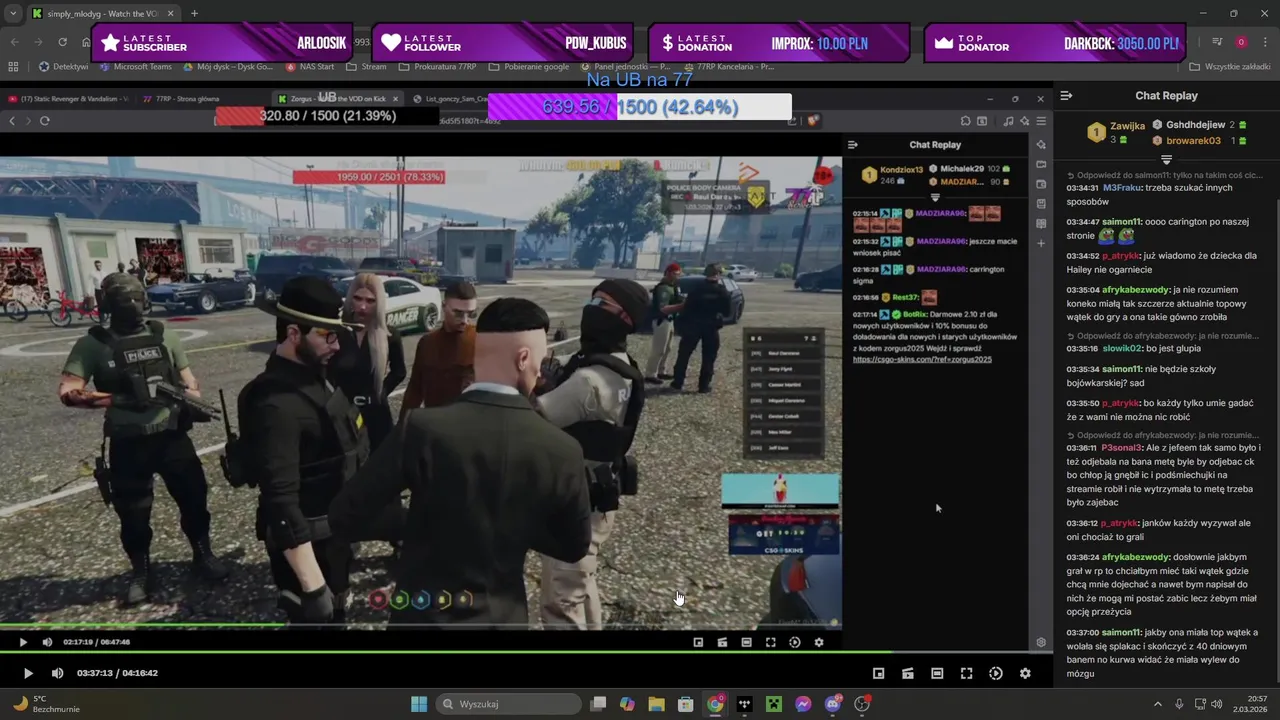This screenshot has height=720, width=1280.
Task: Open File Explorer from the taskbar
Action: (x=656, y=704)
